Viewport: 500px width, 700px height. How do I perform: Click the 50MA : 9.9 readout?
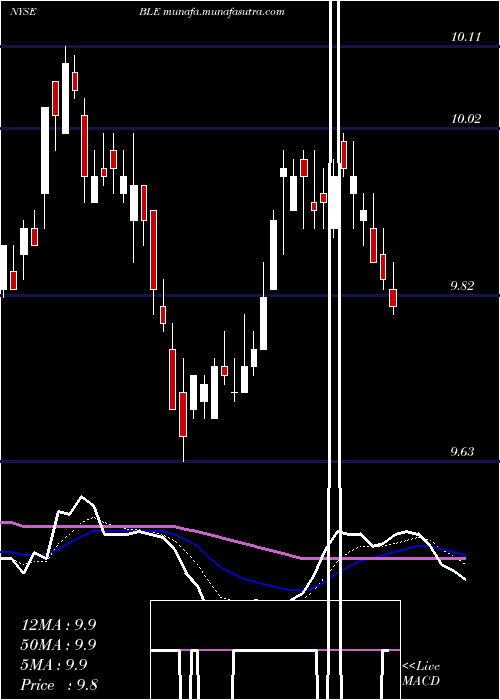[58, 645]
